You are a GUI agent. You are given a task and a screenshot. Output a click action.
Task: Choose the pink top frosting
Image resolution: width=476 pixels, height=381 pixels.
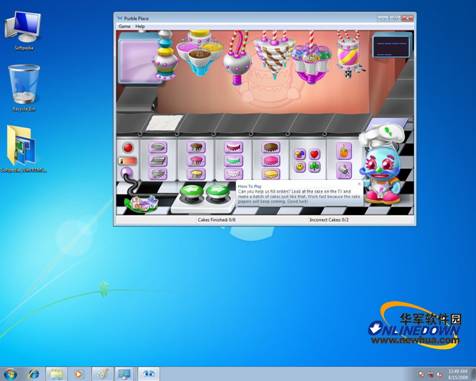[271, 161]
